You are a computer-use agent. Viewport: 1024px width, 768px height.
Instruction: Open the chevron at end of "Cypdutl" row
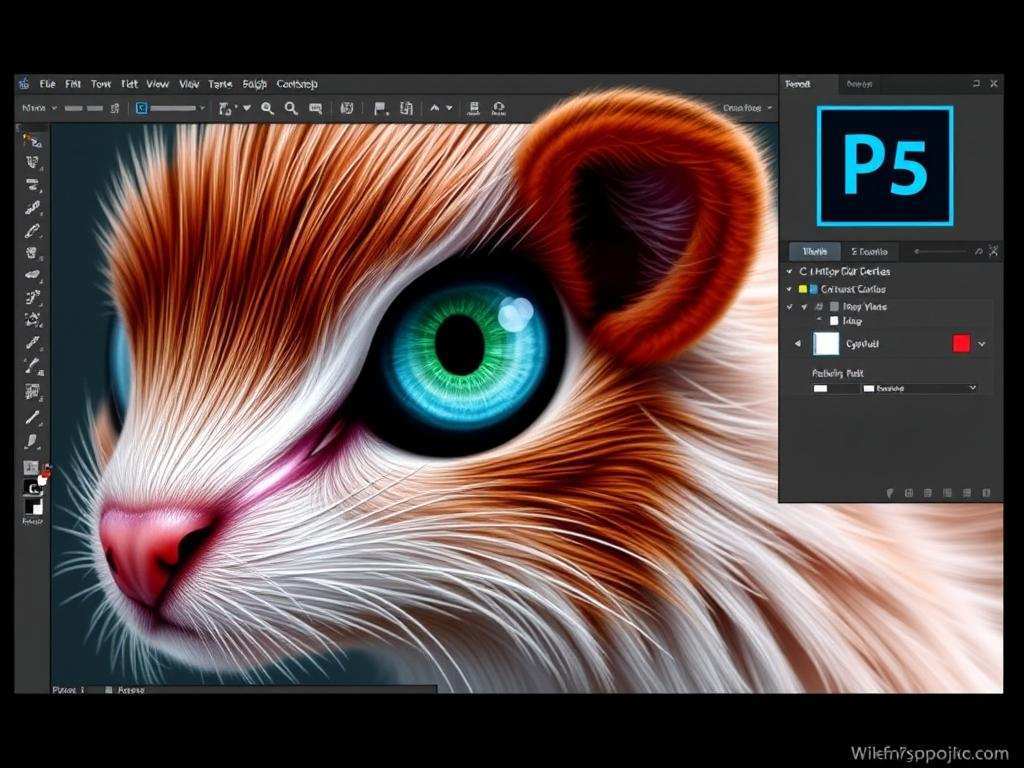(x=982, y=344)
